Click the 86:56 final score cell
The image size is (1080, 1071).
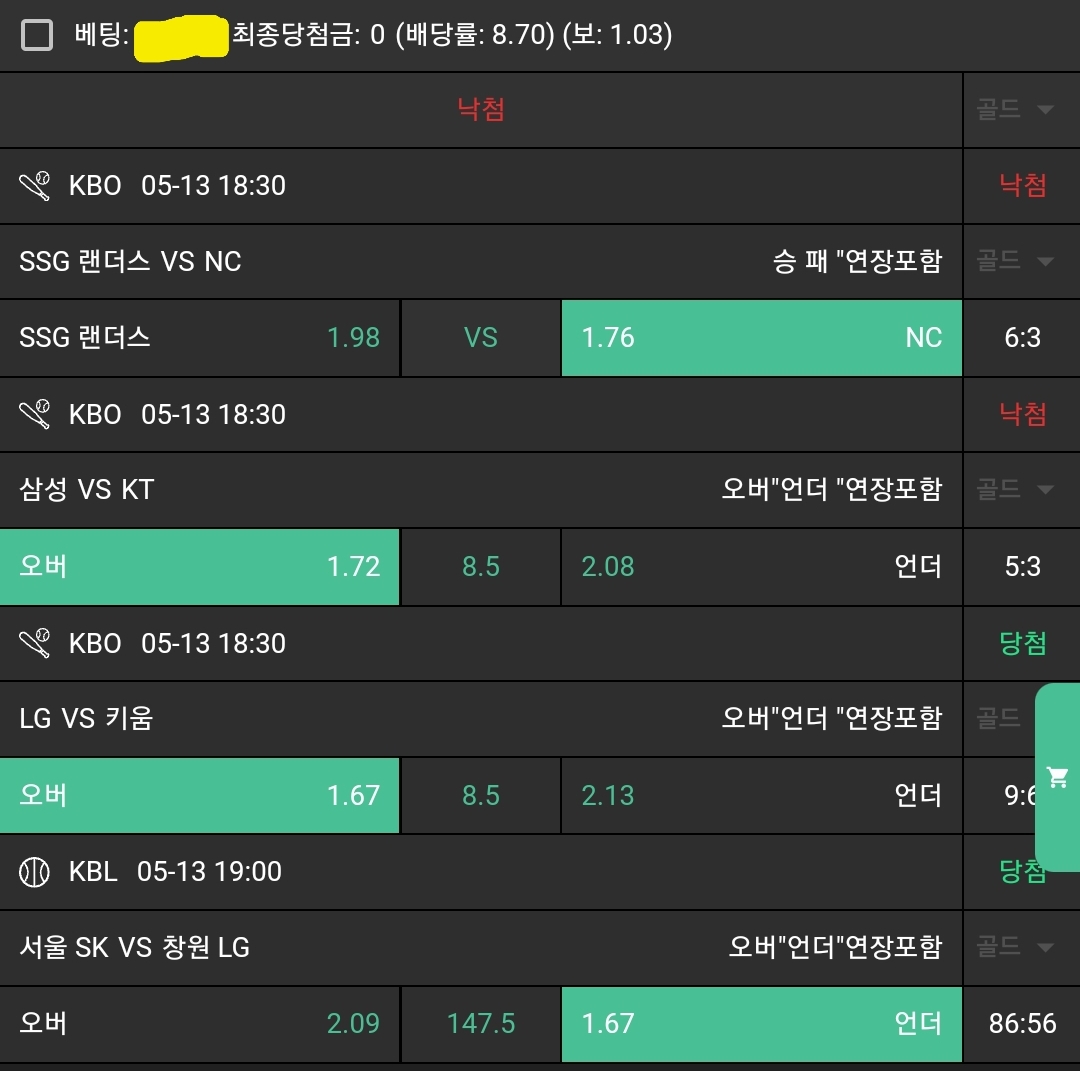point(1022,1024)
